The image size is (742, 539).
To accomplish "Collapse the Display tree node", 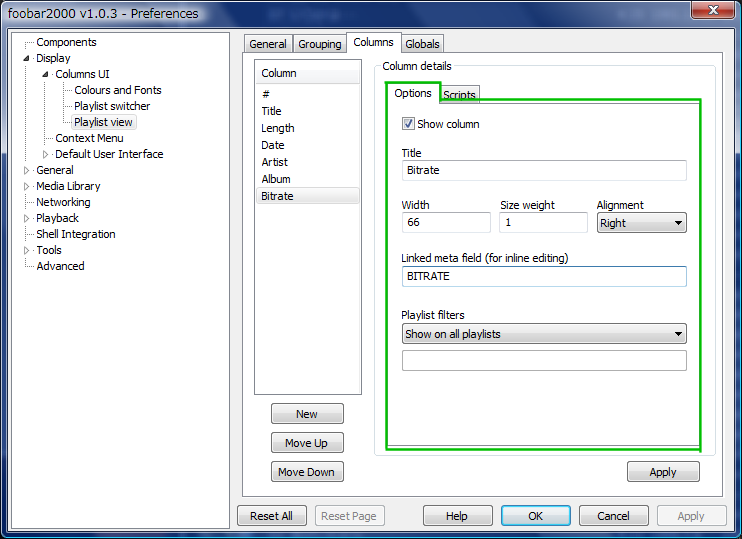I will tap(26, 58).
